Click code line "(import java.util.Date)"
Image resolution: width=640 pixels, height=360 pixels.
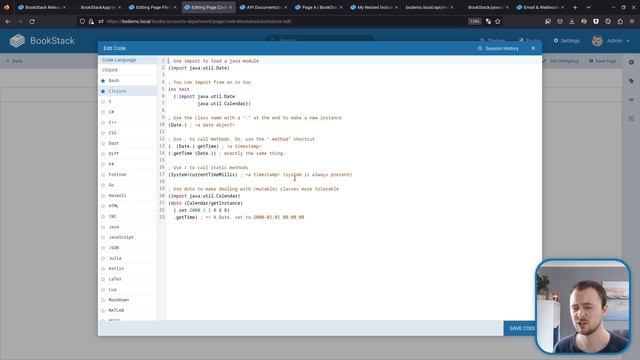pos(199,68)
